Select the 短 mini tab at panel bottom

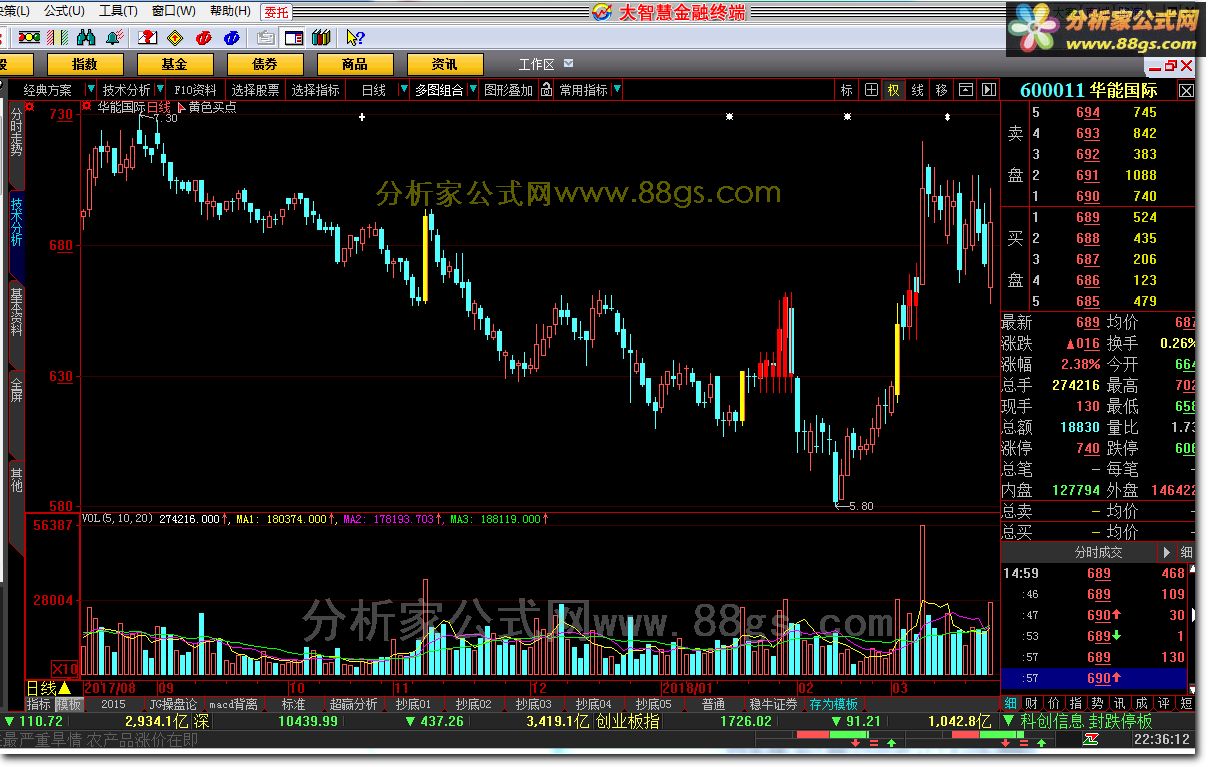click(1186, 703)
